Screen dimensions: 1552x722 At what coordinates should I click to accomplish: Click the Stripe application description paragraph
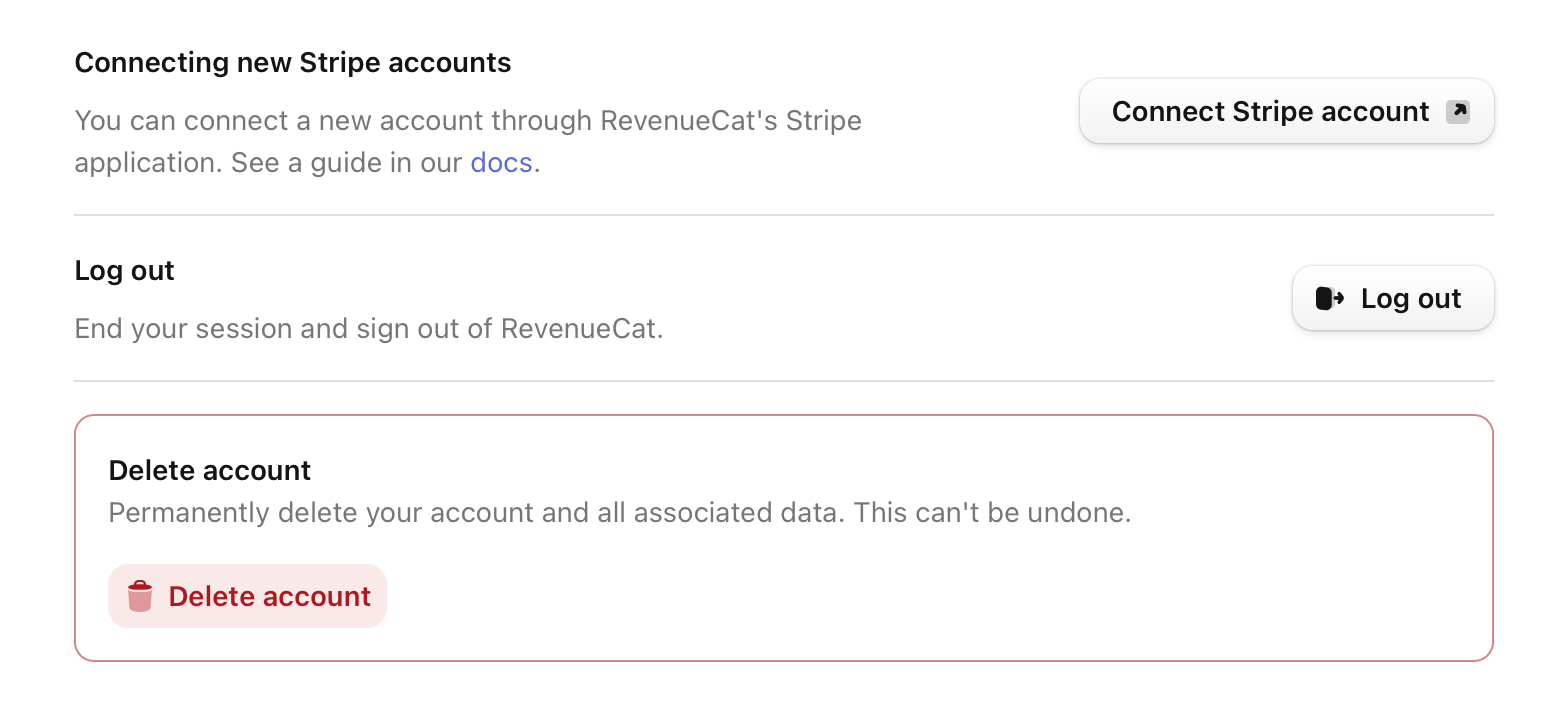(467, 140)
